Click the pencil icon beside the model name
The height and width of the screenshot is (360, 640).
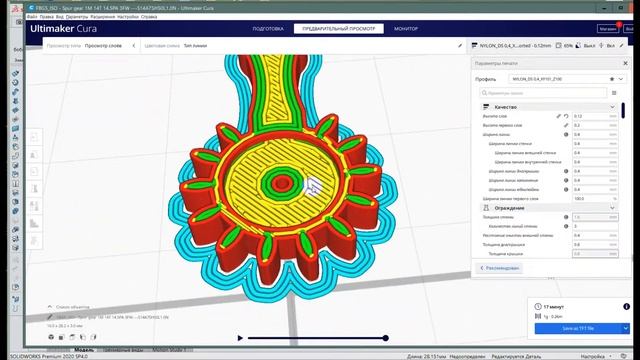[50, 317]
